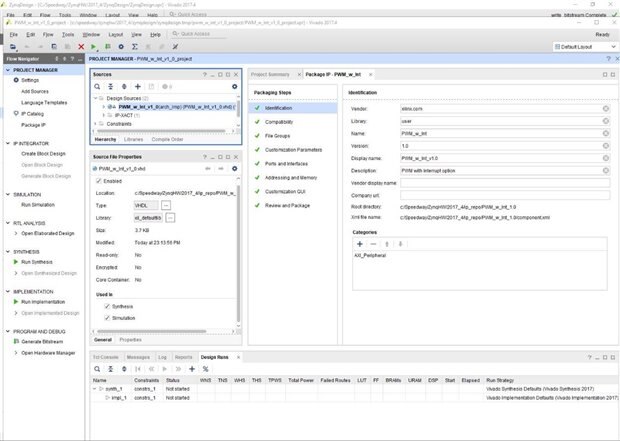Uncheck the Simulation checkbox under Used In
620x441 pixels.
pos(108,317)
